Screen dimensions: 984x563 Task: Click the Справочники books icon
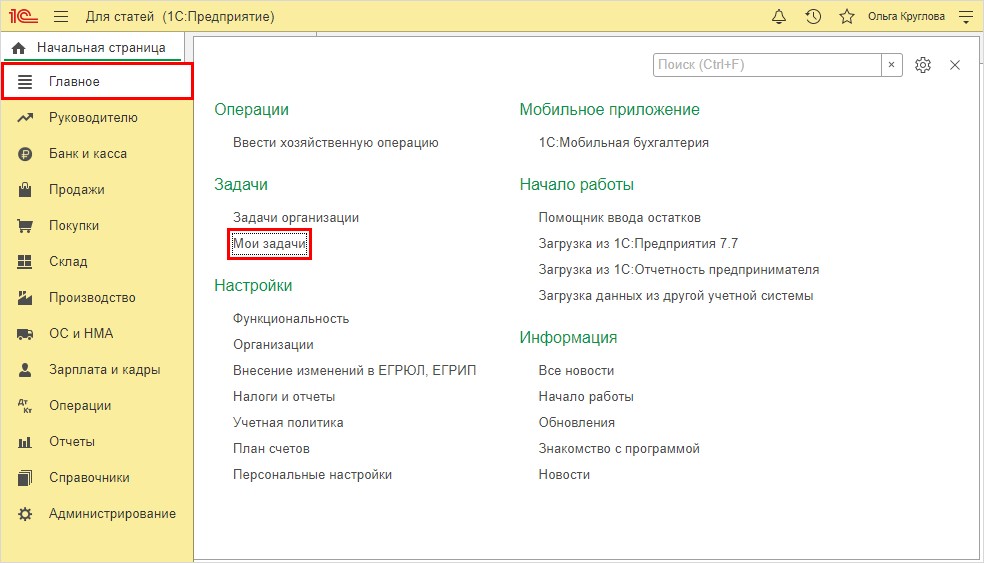point(24,478)
